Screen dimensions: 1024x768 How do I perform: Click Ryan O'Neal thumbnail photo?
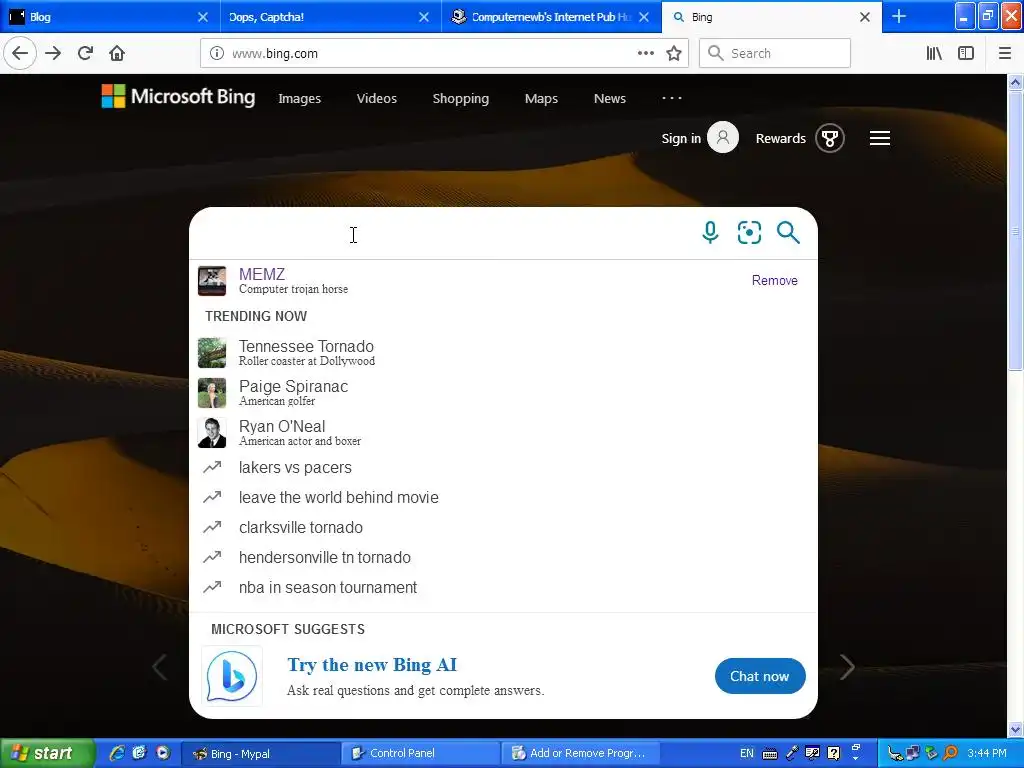coord(212,432)
